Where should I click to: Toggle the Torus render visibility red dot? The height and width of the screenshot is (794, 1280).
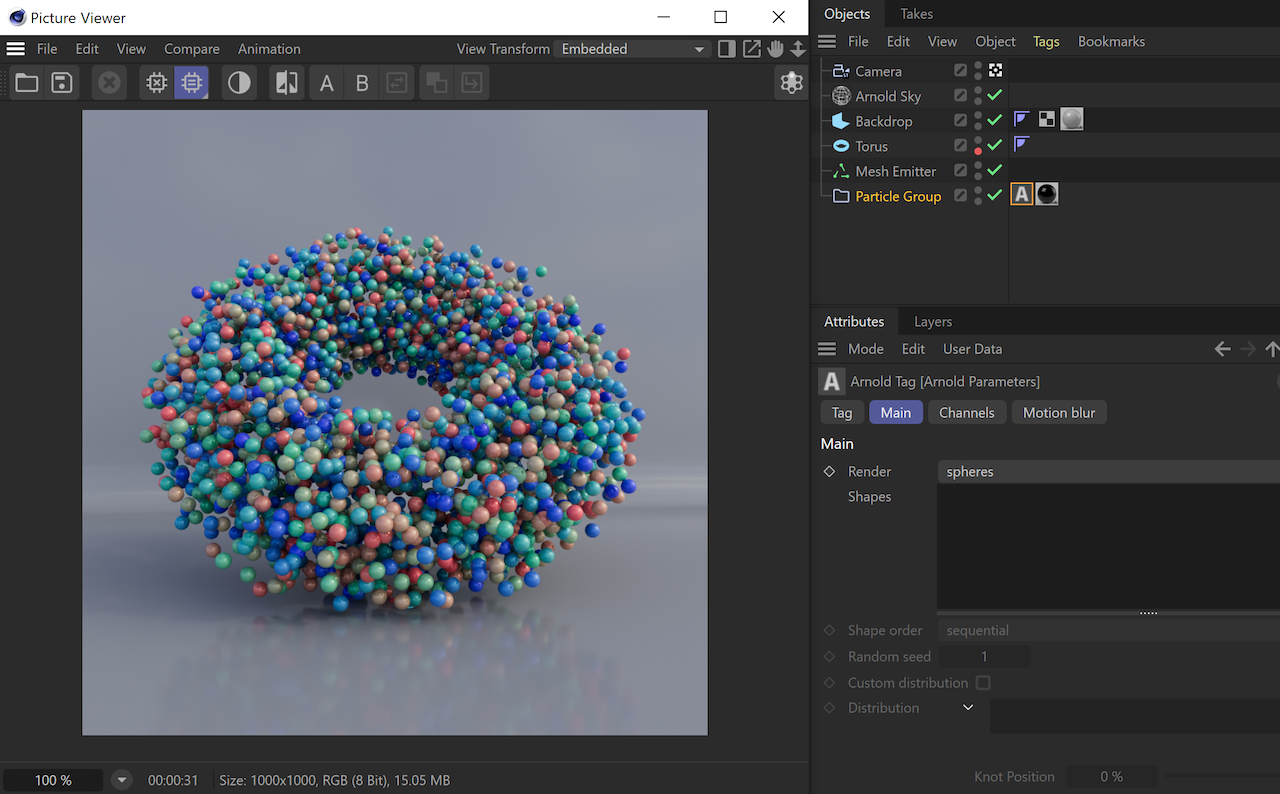[978, 151]
